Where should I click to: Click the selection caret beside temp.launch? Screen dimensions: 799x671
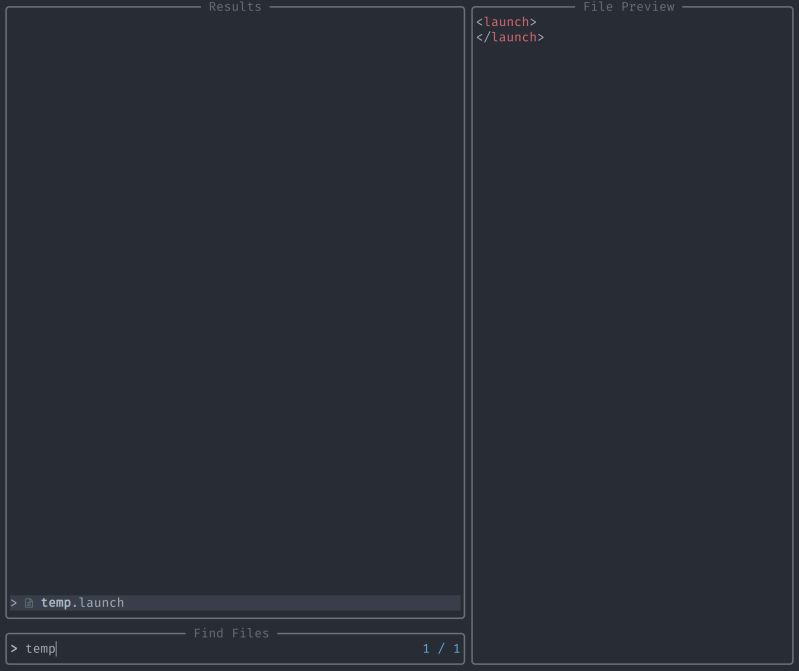(14, 603)
